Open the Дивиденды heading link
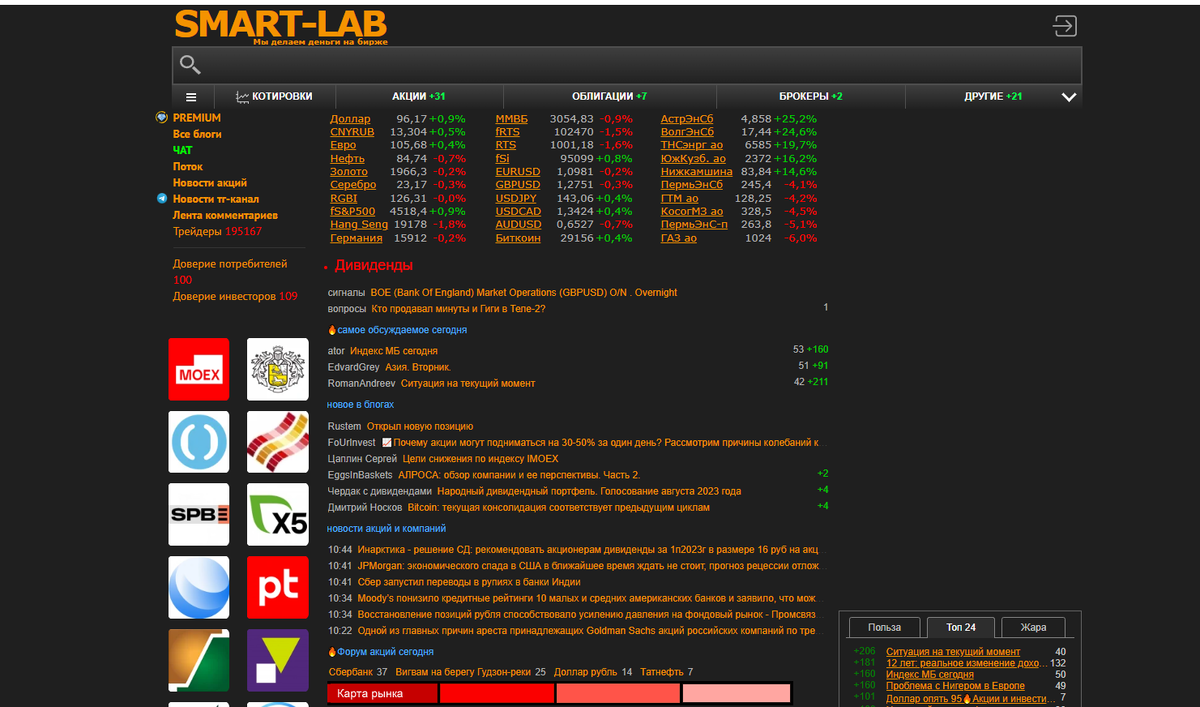Image resolution: width=1200 pixels, height=707 pixels. [373, 266]
